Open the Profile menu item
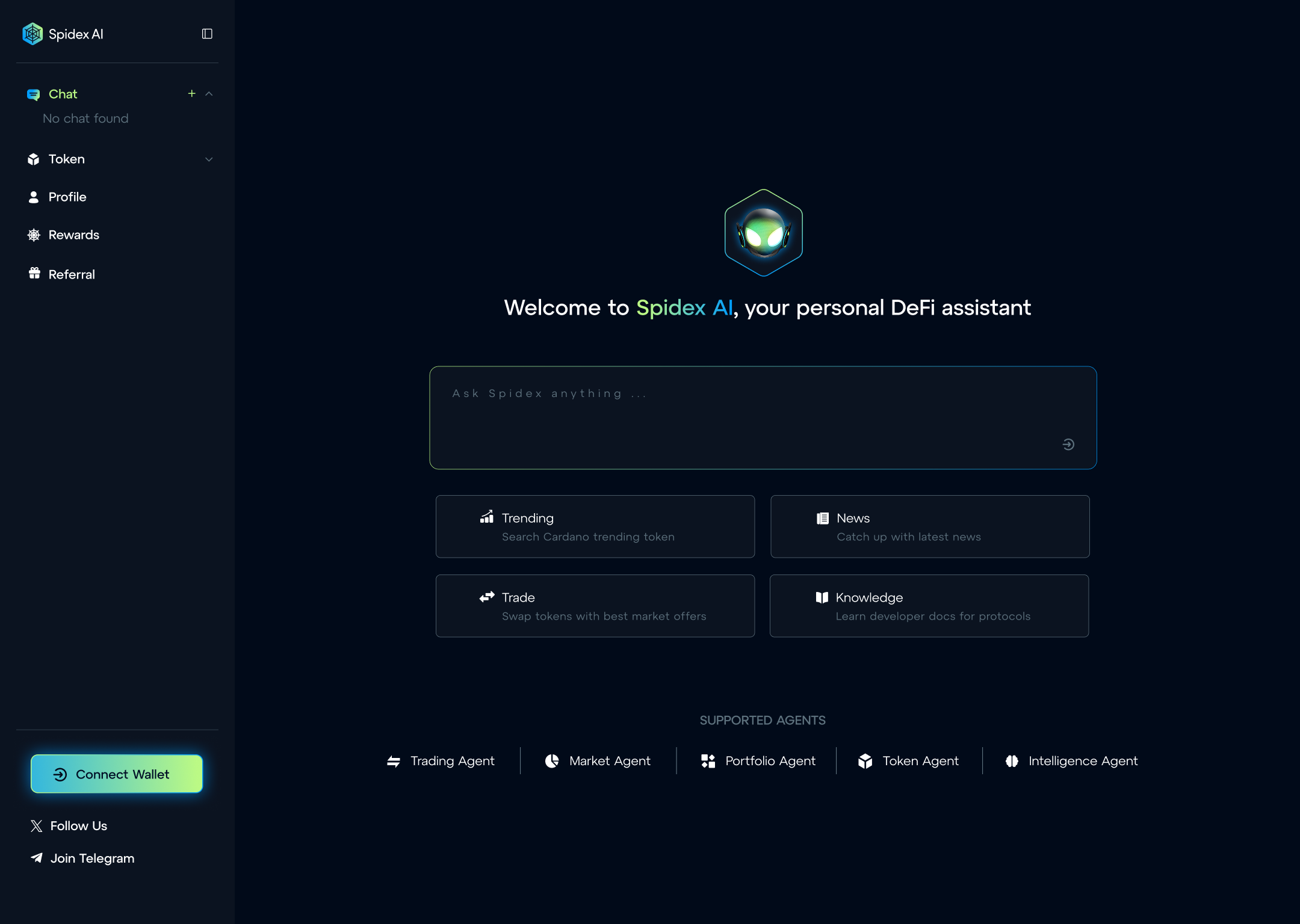 pyautogui.click(x=67, y=197)
